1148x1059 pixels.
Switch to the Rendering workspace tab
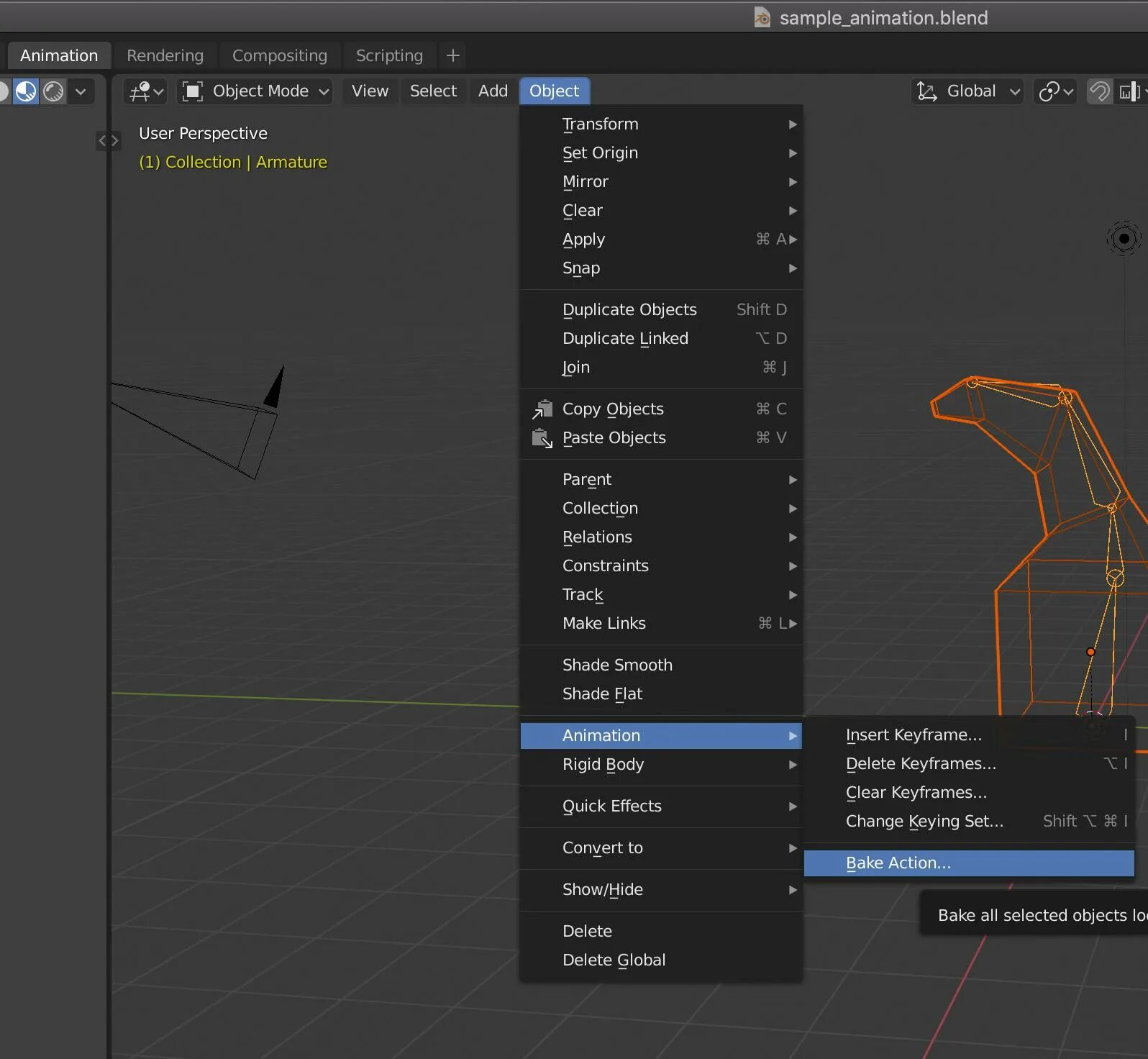point(165,55)
